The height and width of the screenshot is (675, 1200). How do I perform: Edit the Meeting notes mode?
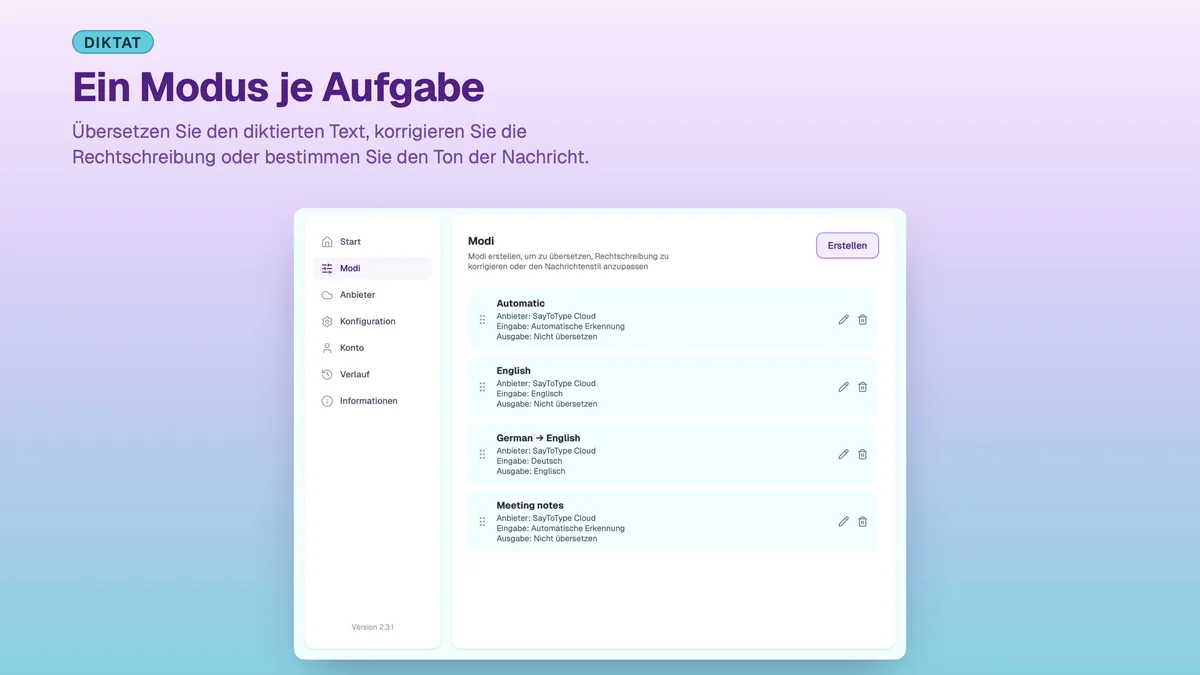843,522
